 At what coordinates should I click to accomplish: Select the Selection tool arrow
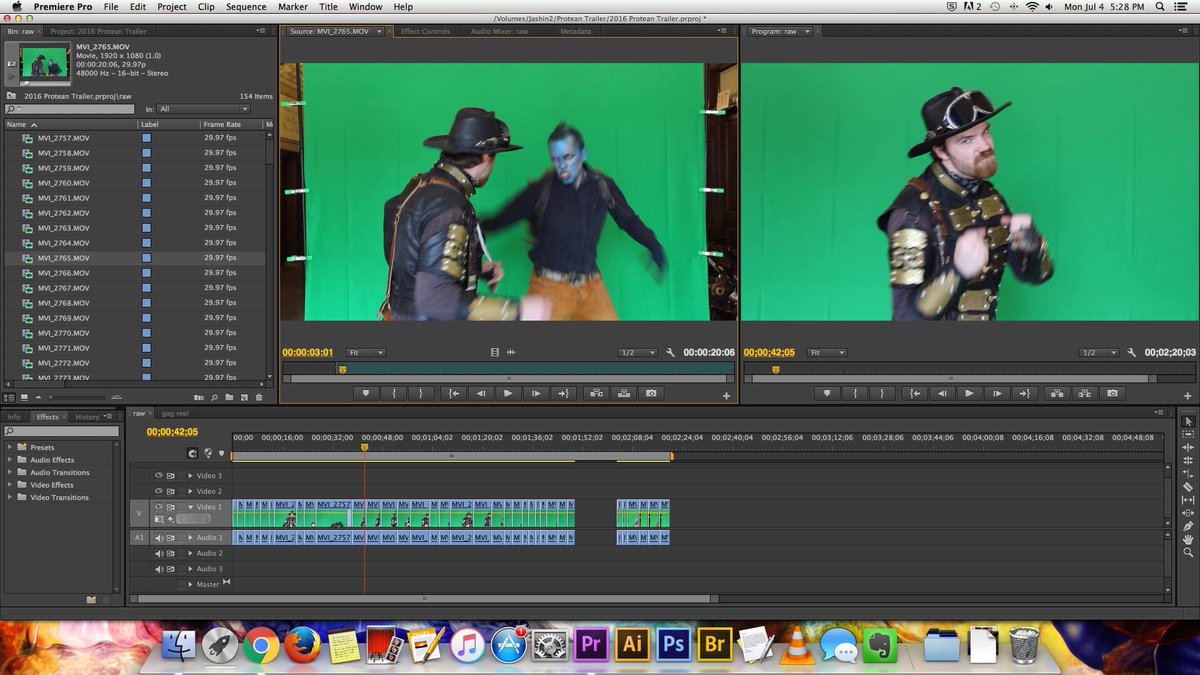coord(1188,421)
